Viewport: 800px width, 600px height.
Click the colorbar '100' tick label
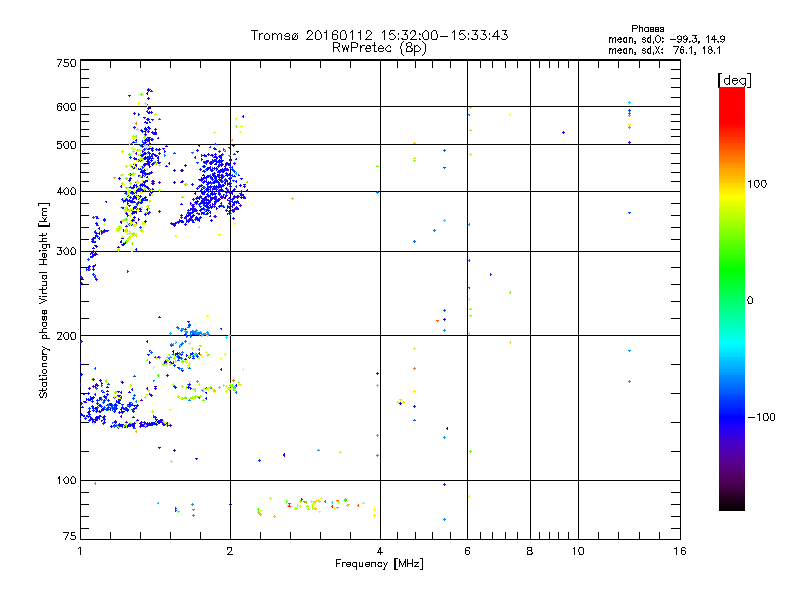(x=757, y=184)
